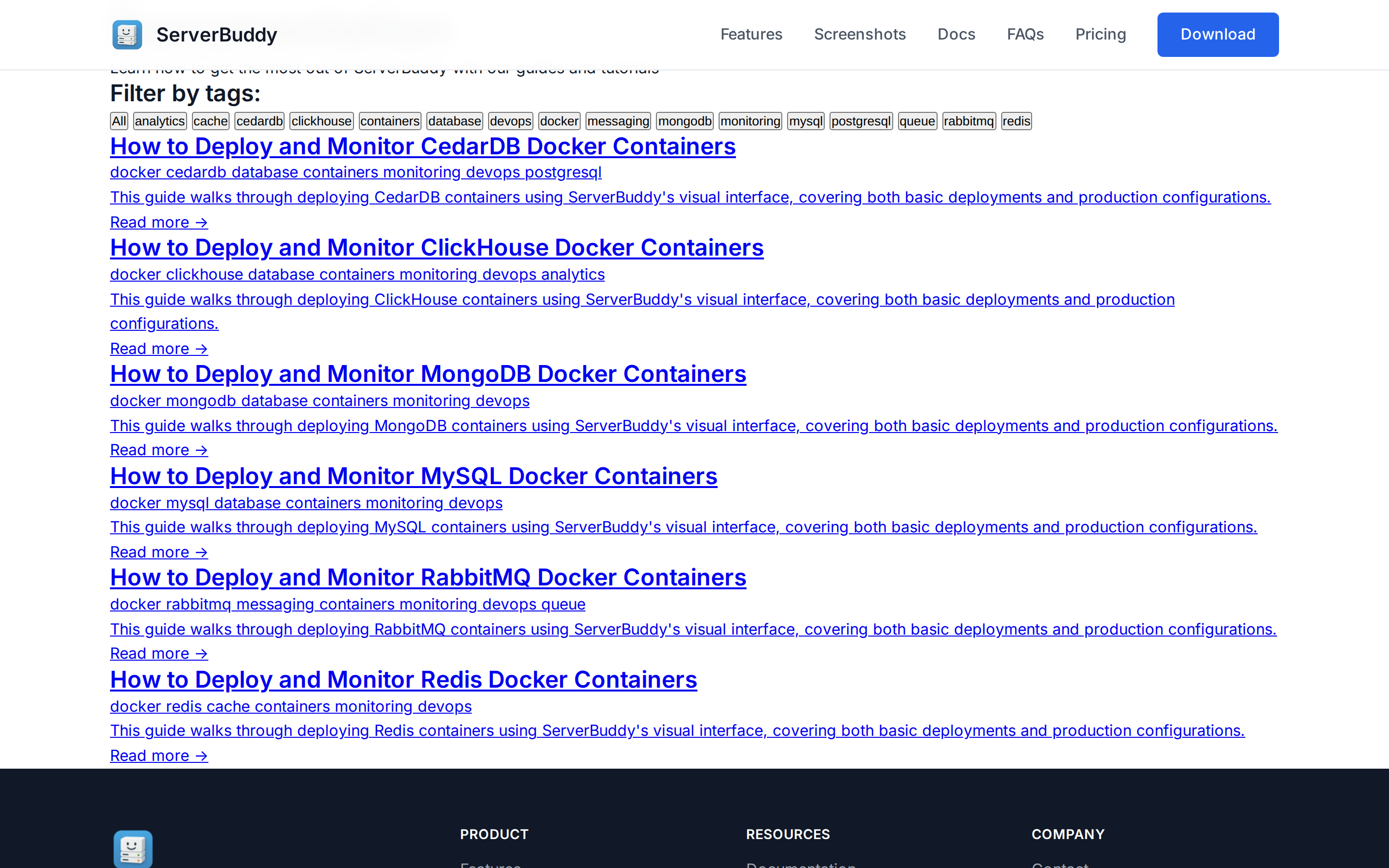This screenshot has width=1389, height=868.
Task: Click the ClickHouse guide description text
Action: click(x=642, y=311)
